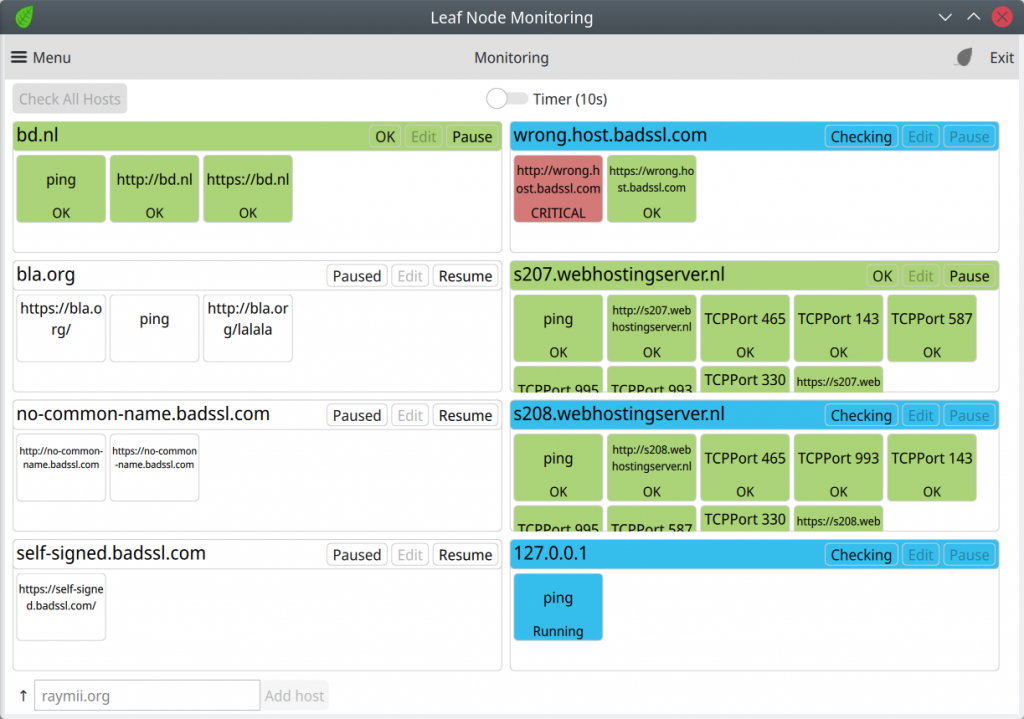Click the green leaf app icon in title bar
The image size is (1024, 719).
[24, 17]
